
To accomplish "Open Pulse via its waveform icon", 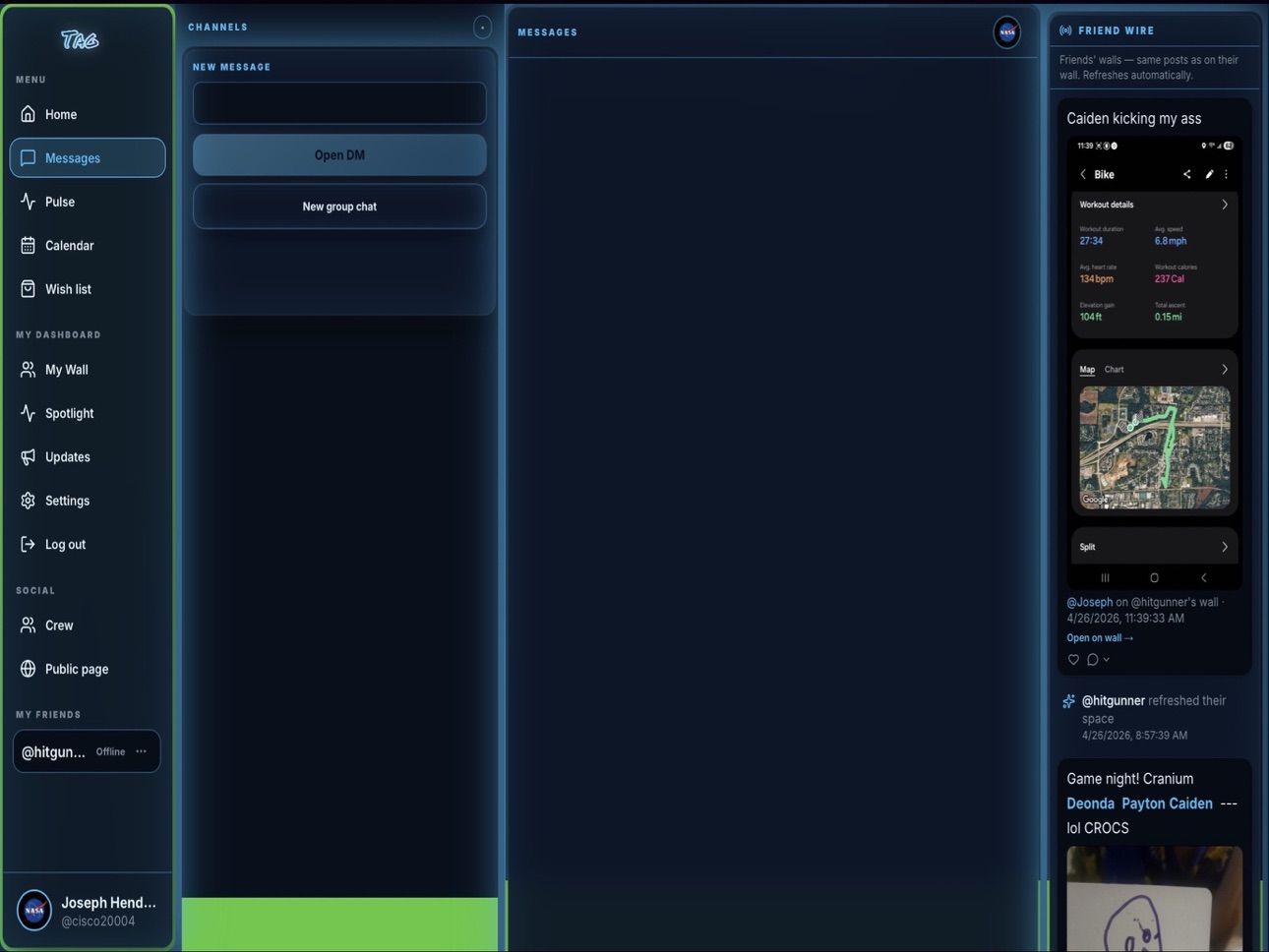I will pos(28,202).
